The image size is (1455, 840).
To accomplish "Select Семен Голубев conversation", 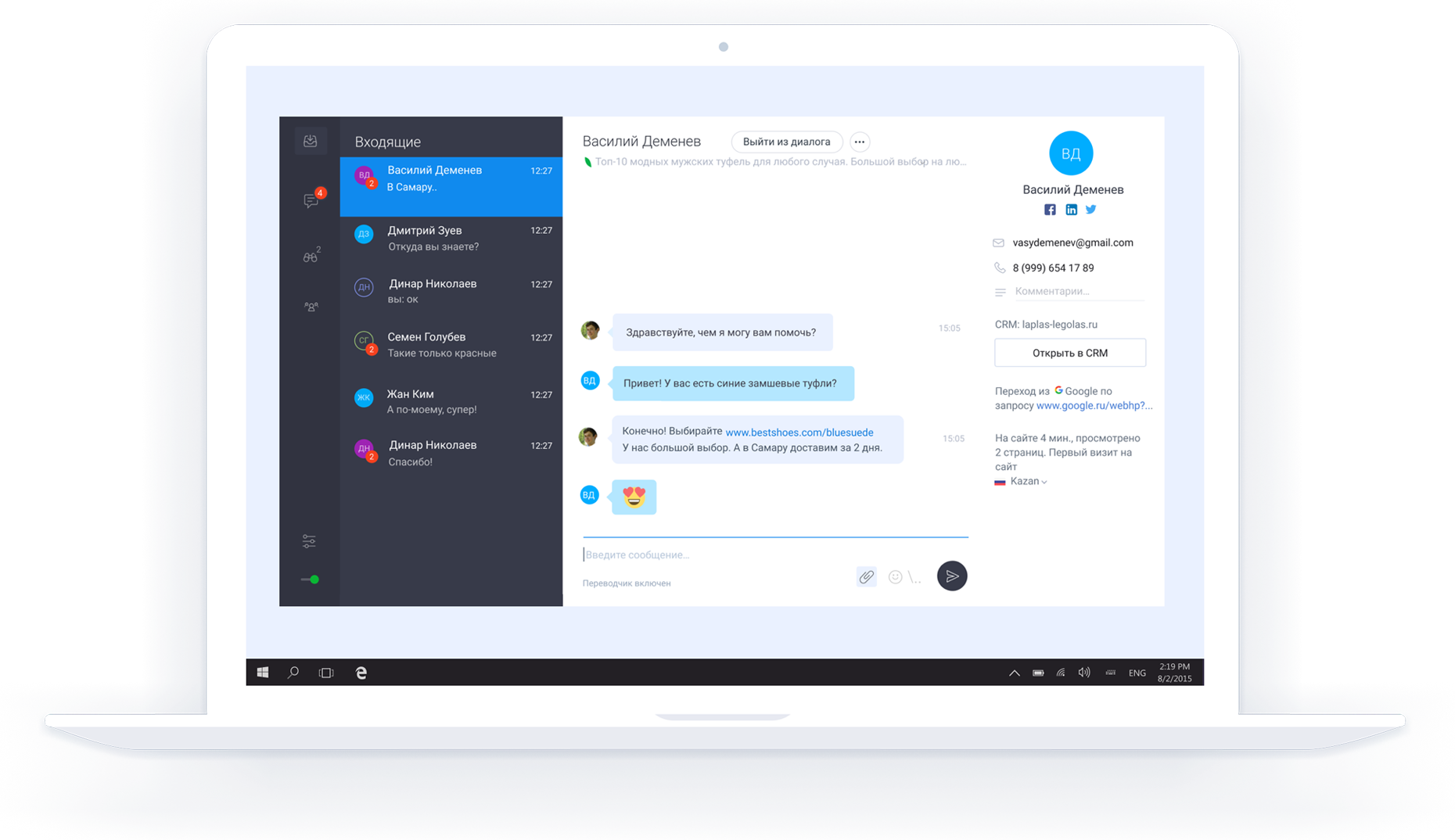I will [x=451, y=345].
